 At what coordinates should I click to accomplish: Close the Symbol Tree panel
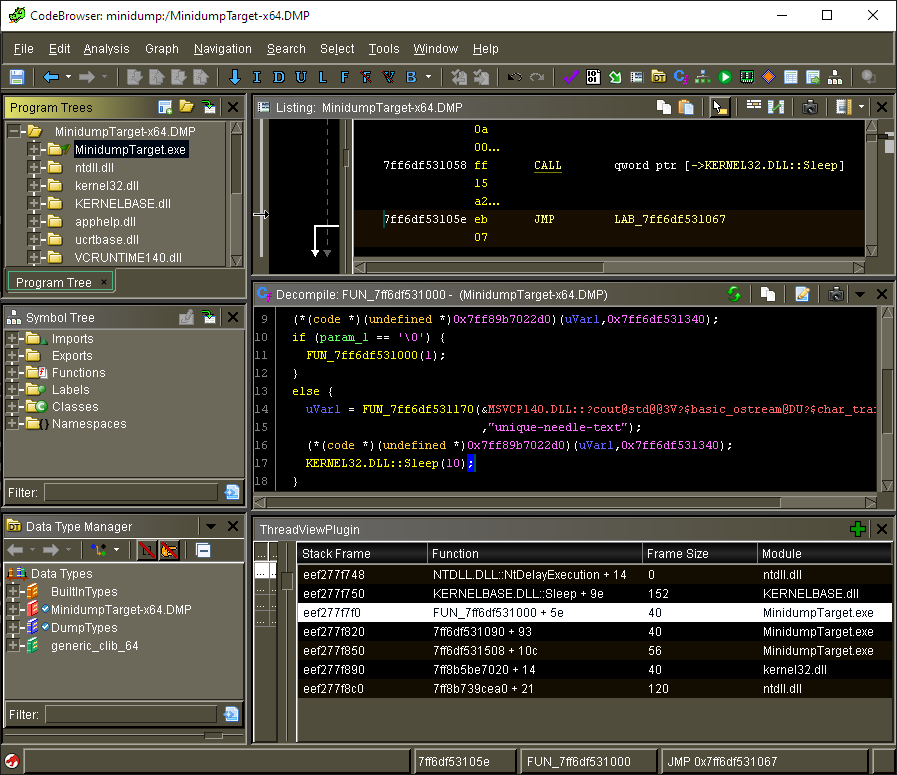[233, 317]
